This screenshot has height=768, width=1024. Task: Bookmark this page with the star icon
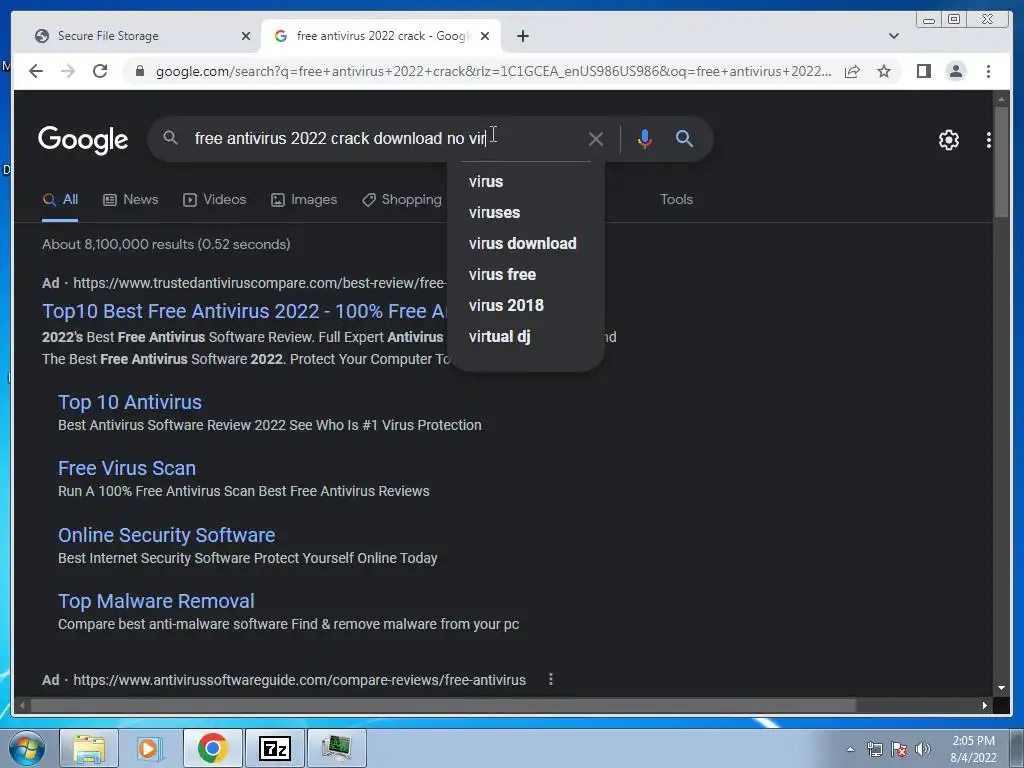pyautogui.click(x=884, y=71)
